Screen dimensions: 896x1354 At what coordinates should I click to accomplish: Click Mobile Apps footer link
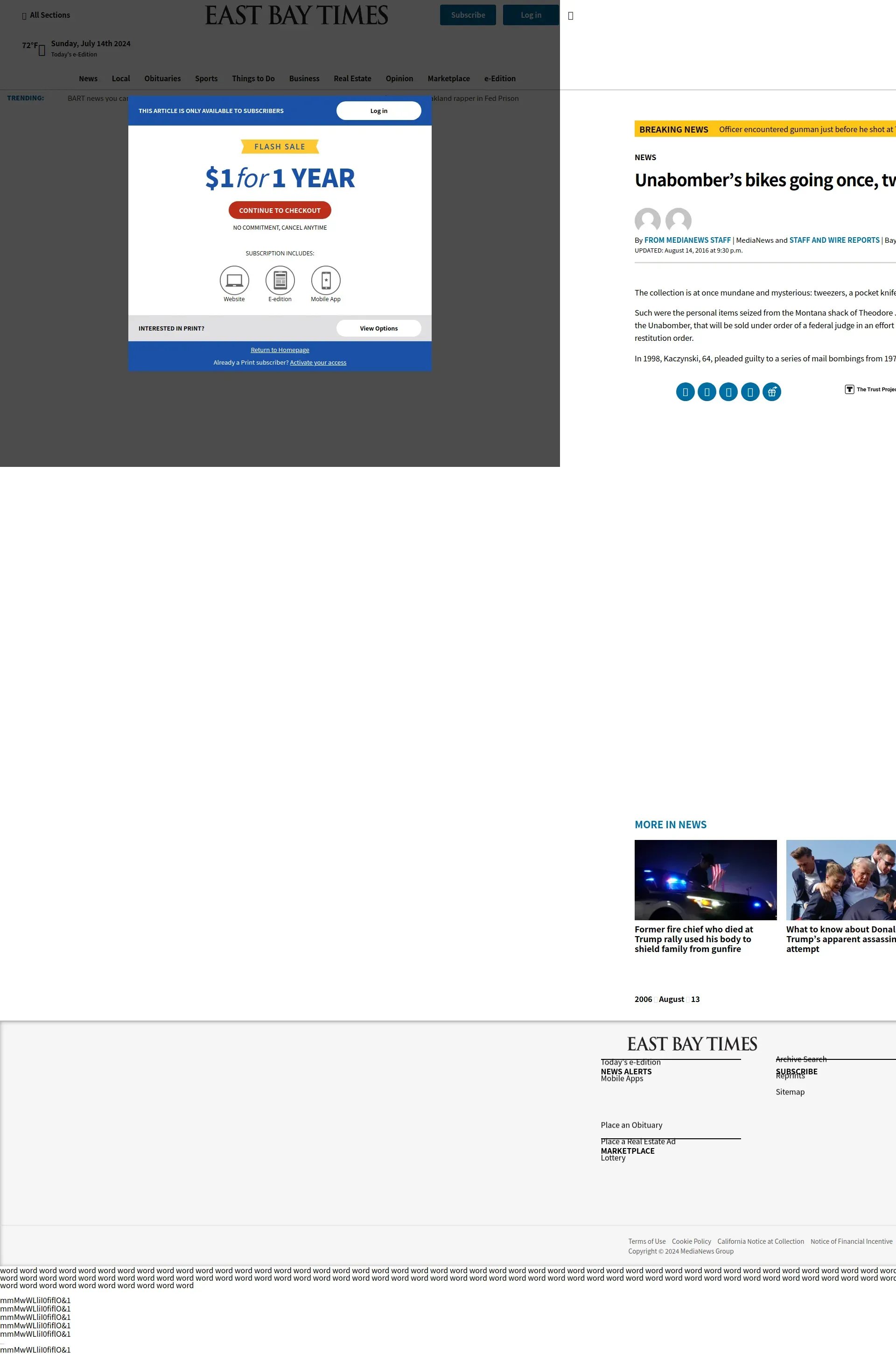[622, 1079]
